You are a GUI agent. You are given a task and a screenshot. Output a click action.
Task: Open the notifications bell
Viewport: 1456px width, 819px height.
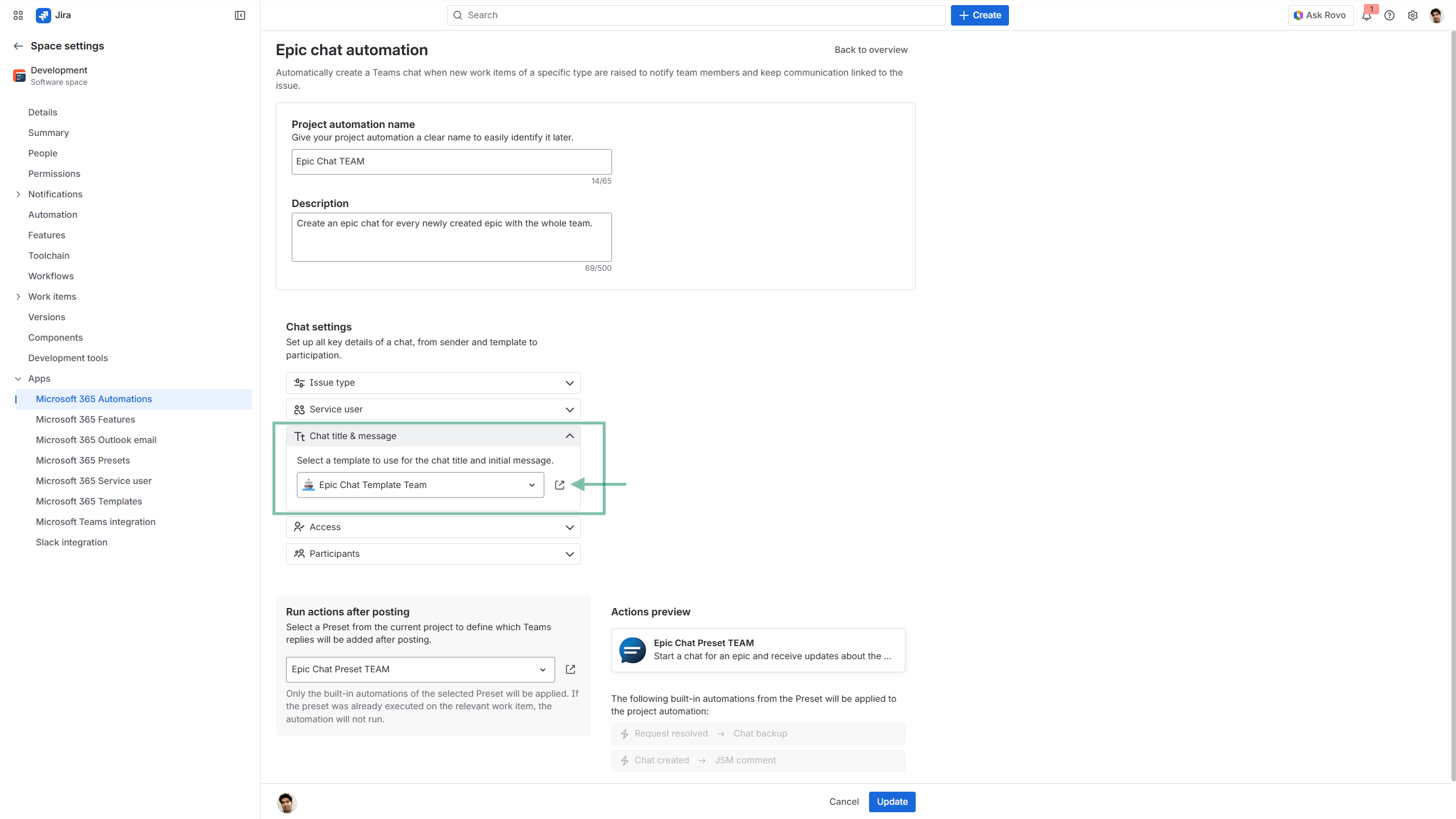(x=1366, y=16)
